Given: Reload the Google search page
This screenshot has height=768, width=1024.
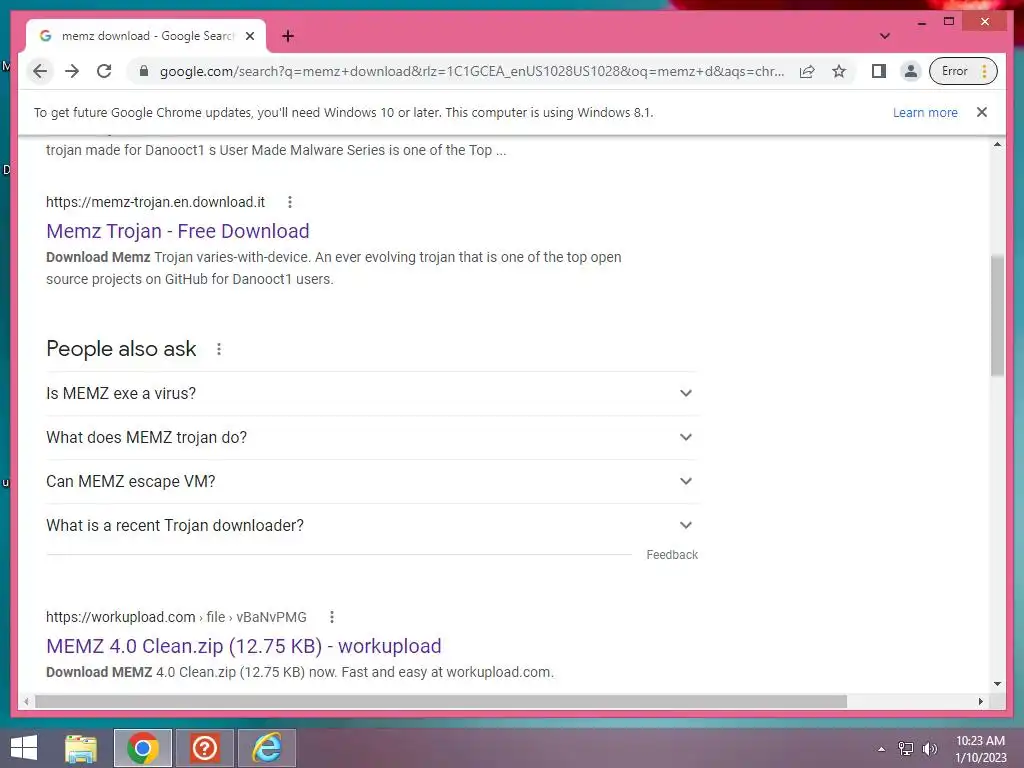Looking at the screenshot, I should pyautogui.click(x=104, y=71).
